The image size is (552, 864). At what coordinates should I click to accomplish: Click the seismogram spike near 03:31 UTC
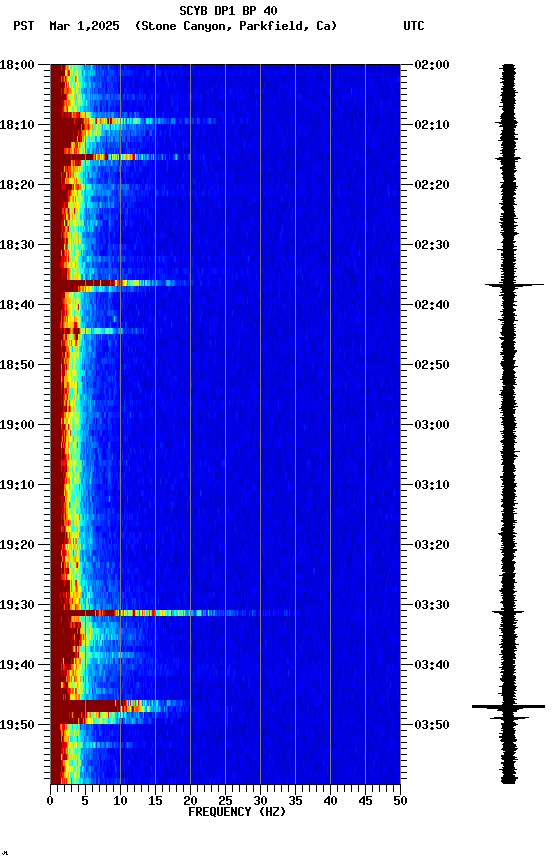pos(508,612)
